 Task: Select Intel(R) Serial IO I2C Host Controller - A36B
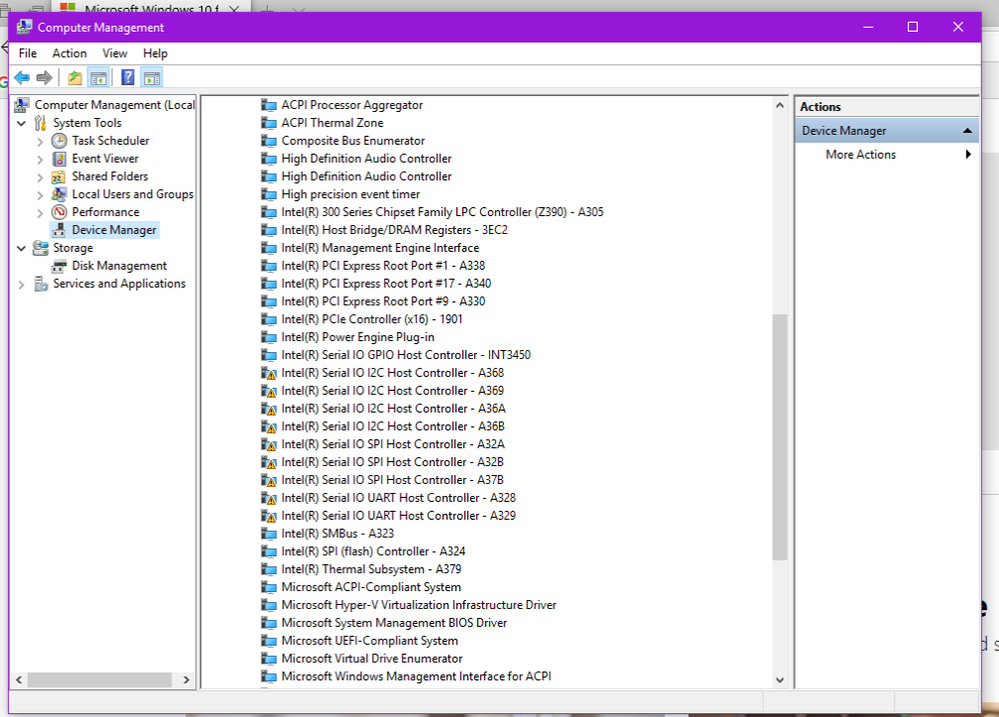(x=393, y=426)
